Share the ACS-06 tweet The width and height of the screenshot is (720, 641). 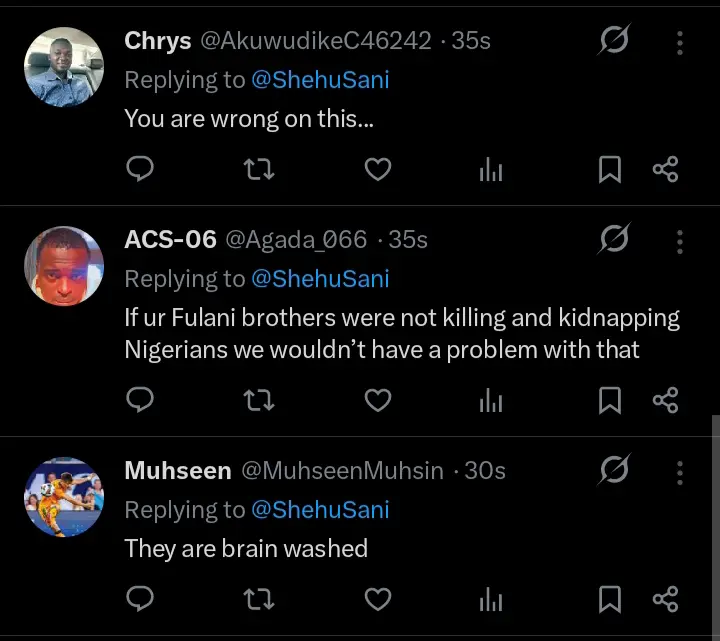click(x=666, y=401)
